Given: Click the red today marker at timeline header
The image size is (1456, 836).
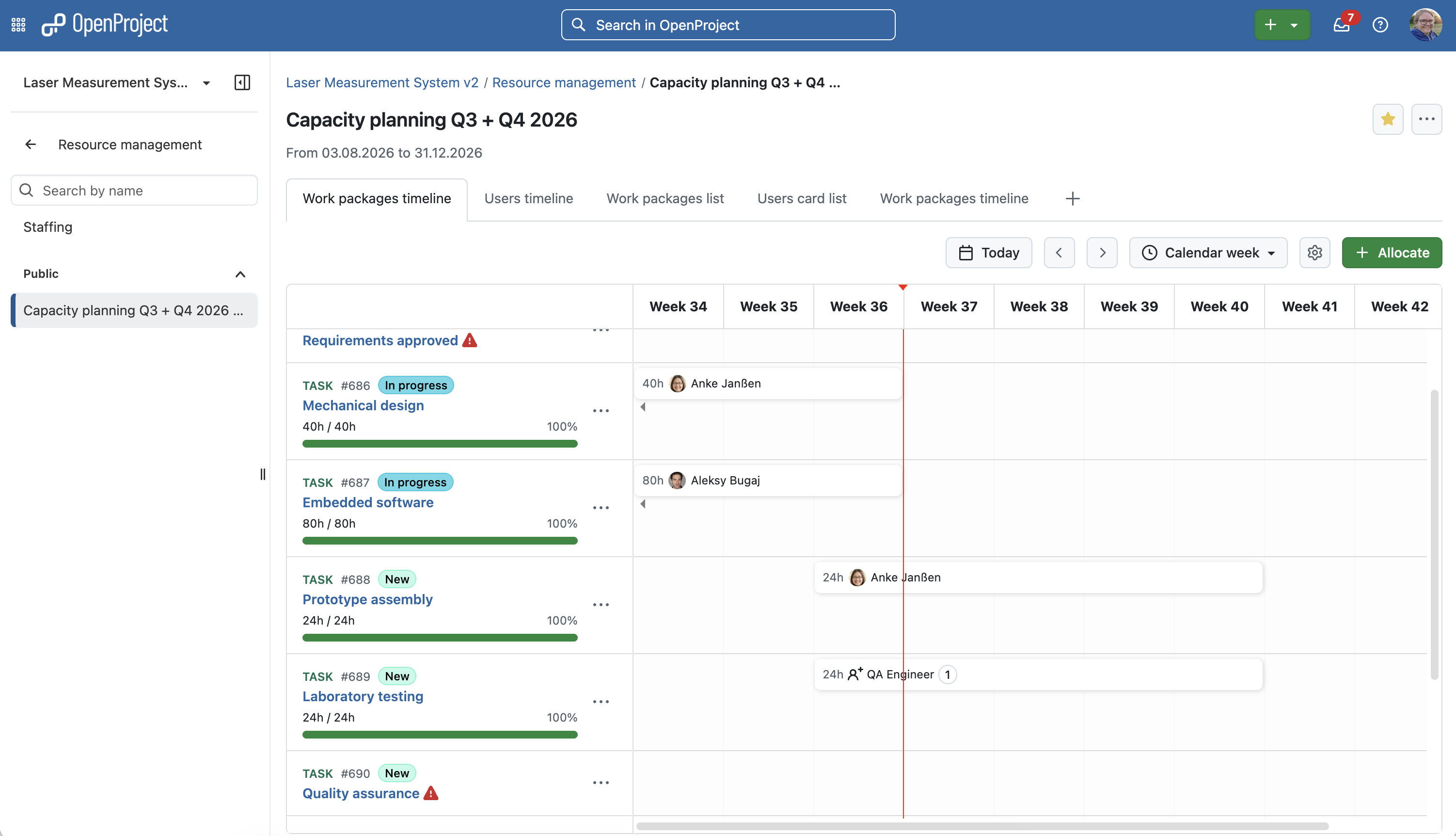Looking at the screenshot, I should (x=903, y=287).
